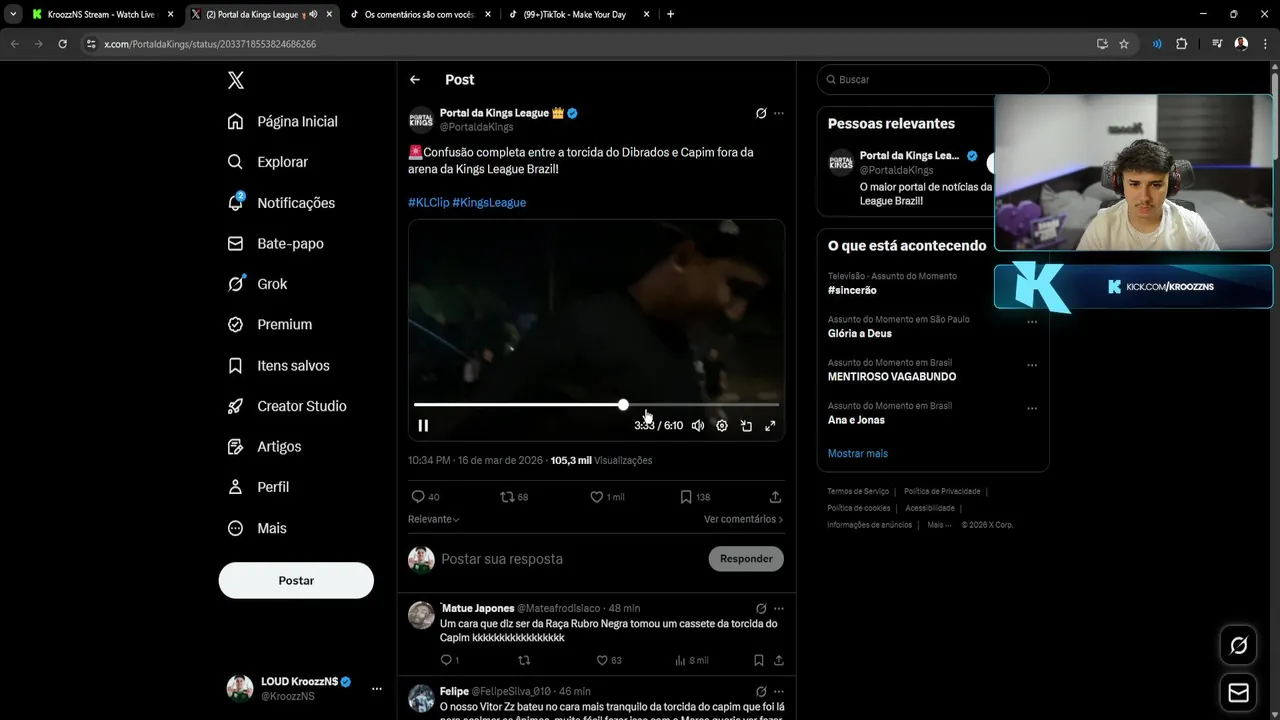1280x720 pixels.
Task: Open Creator Studio rocket entry
Action: point(287,406)
